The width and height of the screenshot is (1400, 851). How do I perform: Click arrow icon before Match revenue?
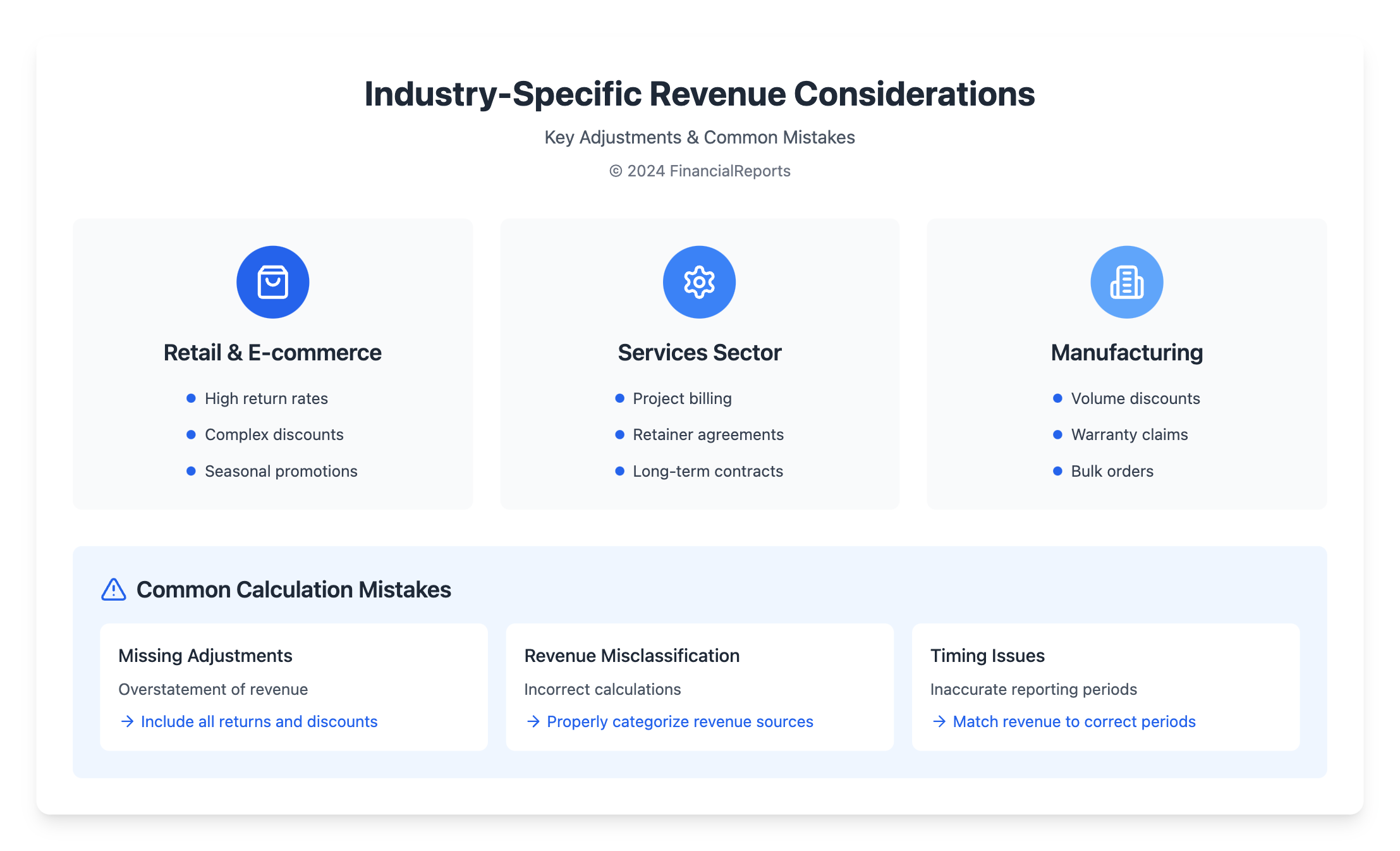click(939, 721)
